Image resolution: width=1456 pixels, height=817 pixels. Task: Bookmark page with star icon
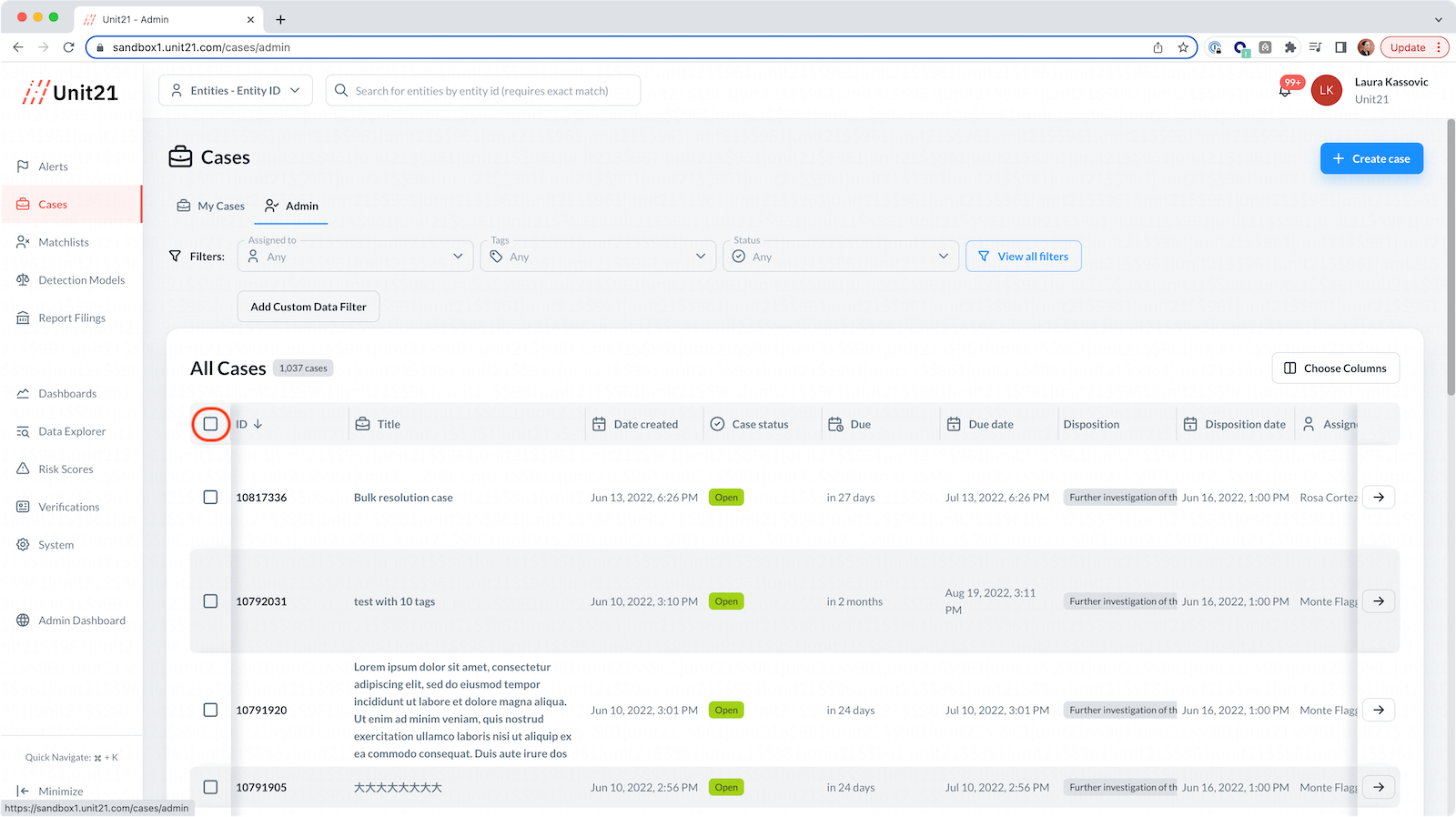(x=1183, y=47)
